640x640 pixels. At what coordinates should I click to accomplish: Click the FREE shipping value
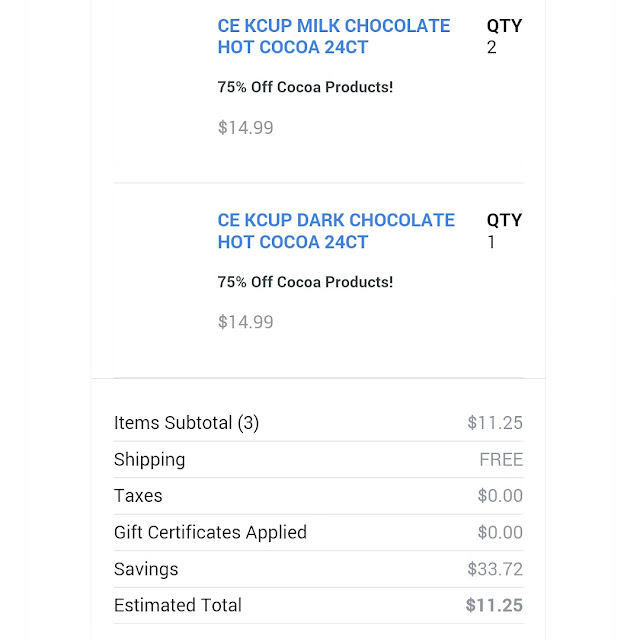coord(500,460)
